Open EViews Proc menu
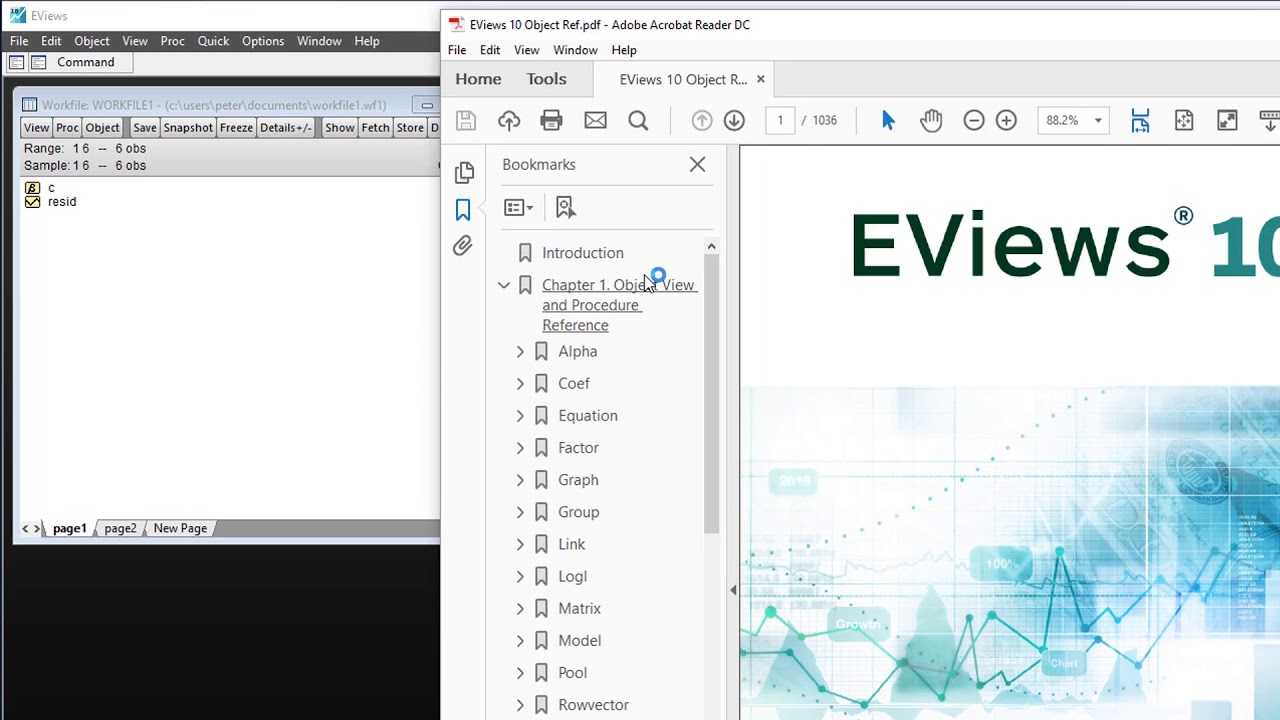Screen dimensions: 1280x720 [x=172, y=41]
